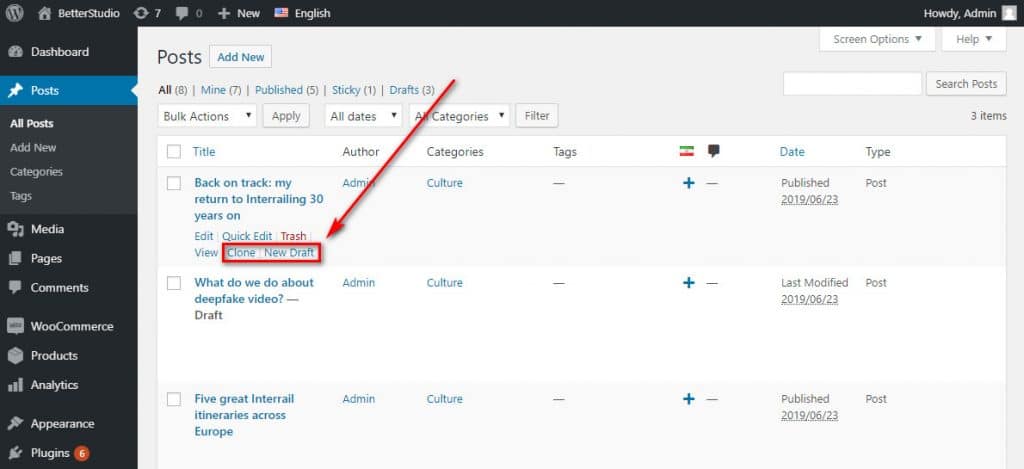Viewport: 1024px width, 469px height.
Task: Click the Products box icon
Action: click(x=16, y=355)
